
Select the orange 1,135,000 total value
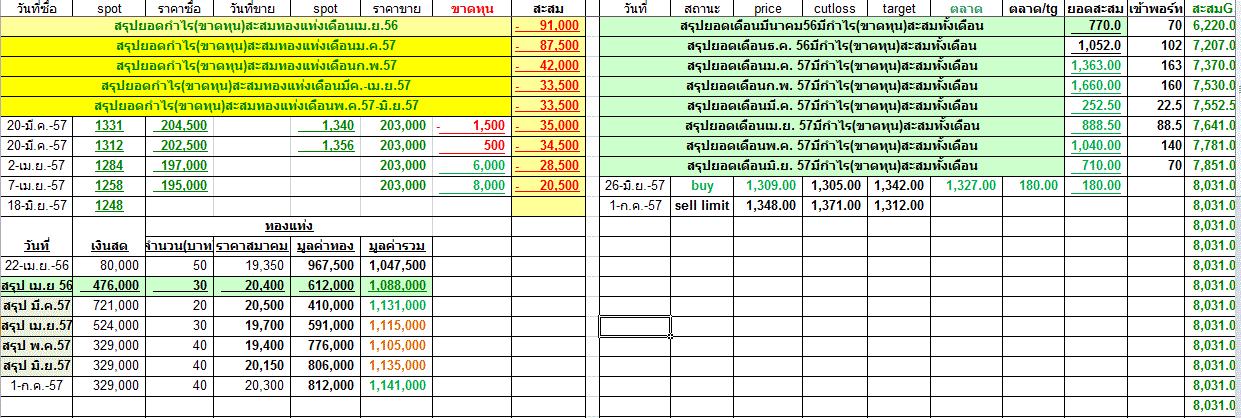(x=398, y=365)
